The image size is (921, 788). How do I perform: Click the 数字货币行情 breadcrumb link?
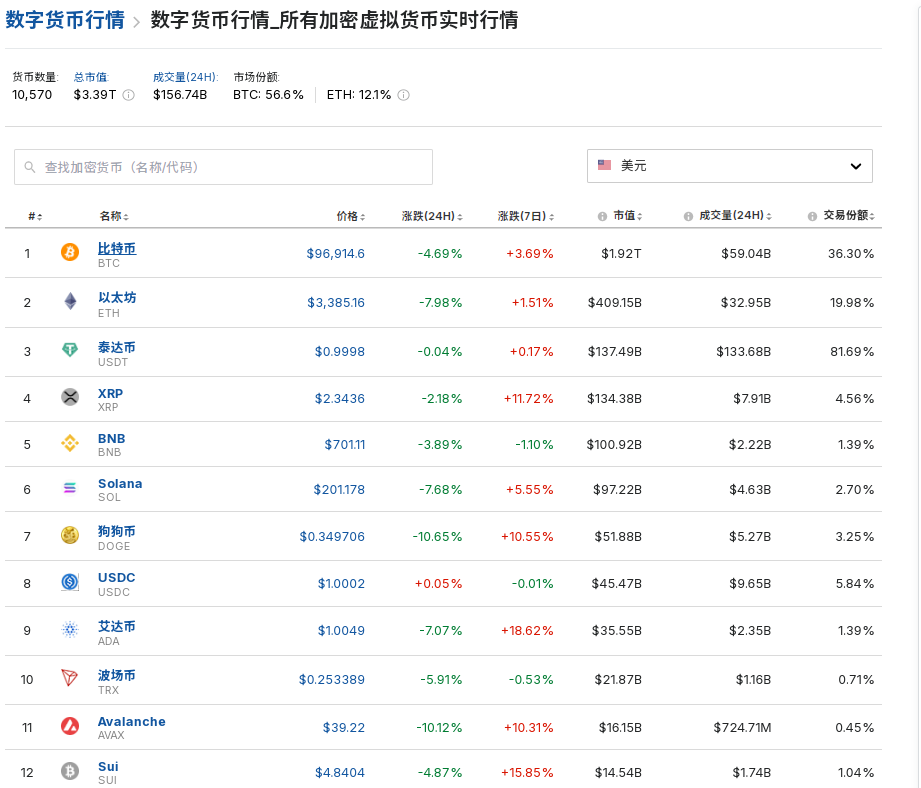64,17
